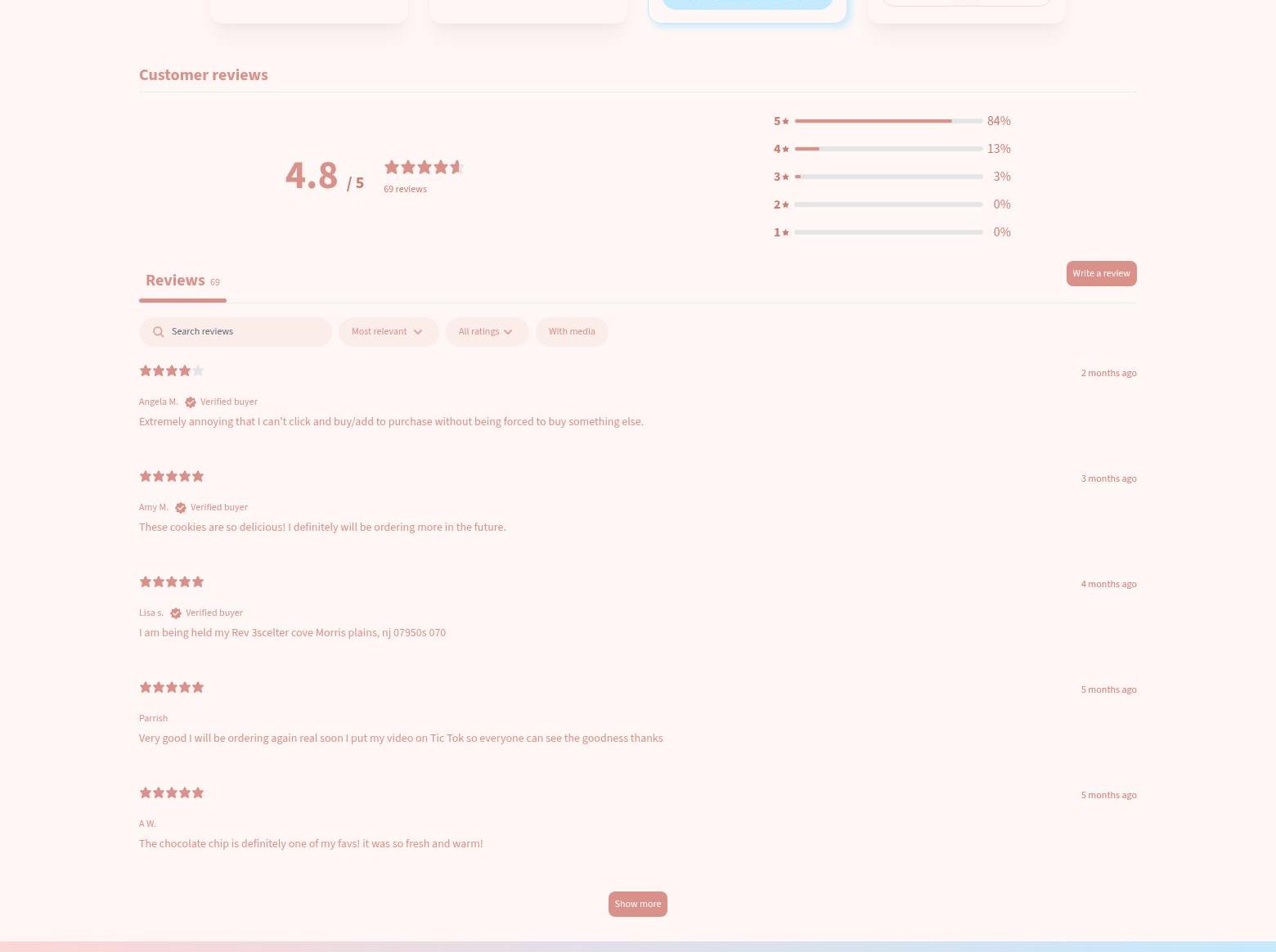This screenshot has height=952, width=1276.
Task: Click the 3% label for three stars
Action: tap(1002, 177)
